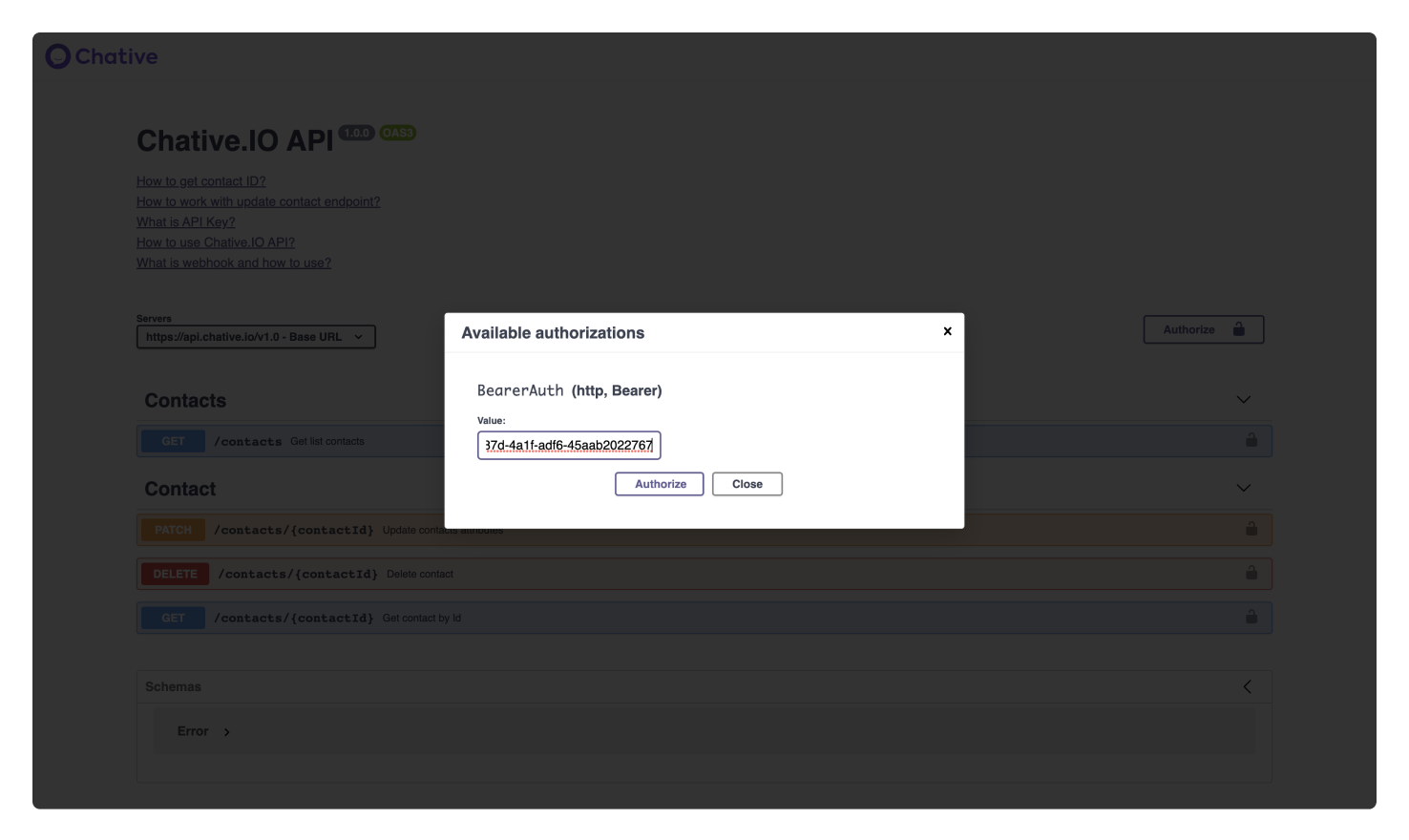This screenshot has width=1409, height=840.
Task: Expand the Error schema arrow
Action: tap(226, 732)
